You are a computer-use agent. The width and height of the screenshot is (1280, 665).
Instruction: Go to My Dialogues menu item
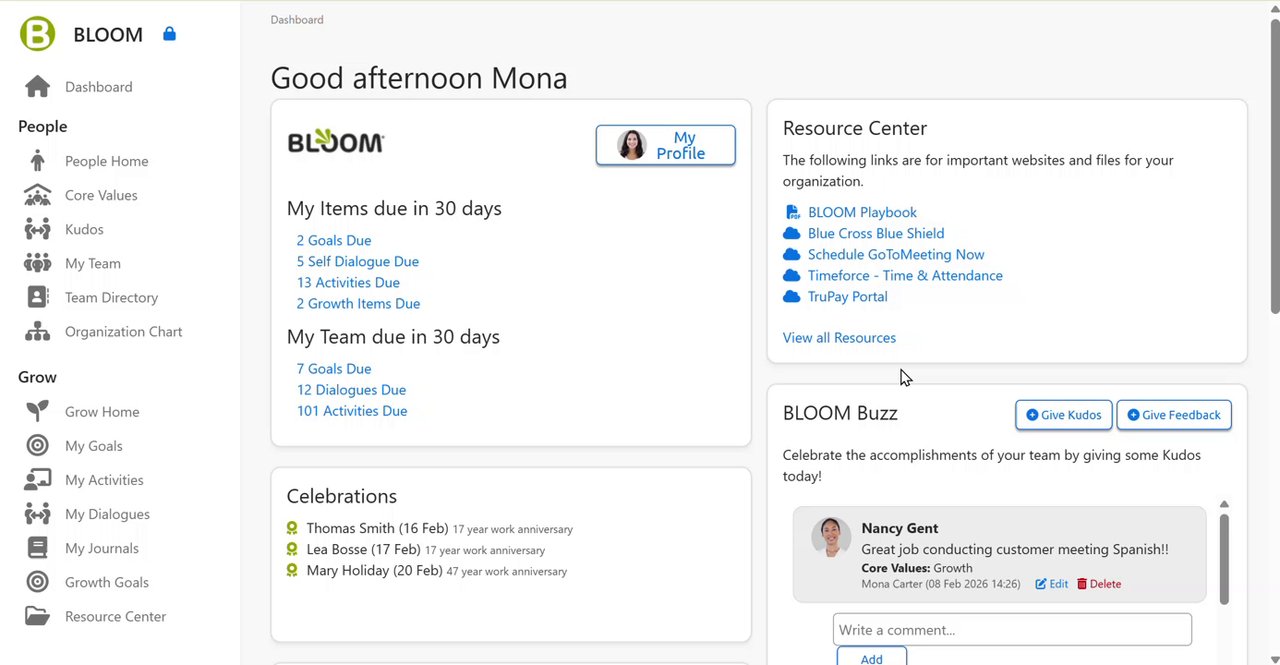[107, 514]
